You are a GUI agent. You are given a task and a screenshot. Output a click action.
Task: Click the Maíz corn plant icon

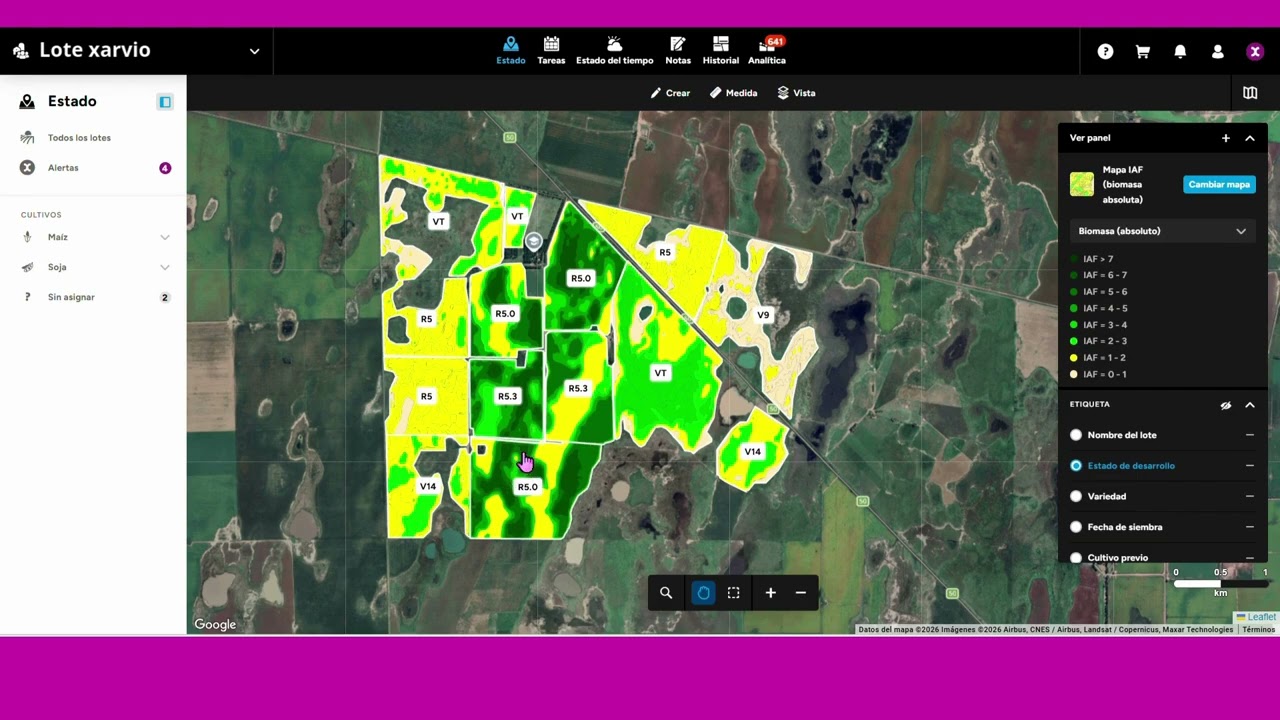coord(27,237)
